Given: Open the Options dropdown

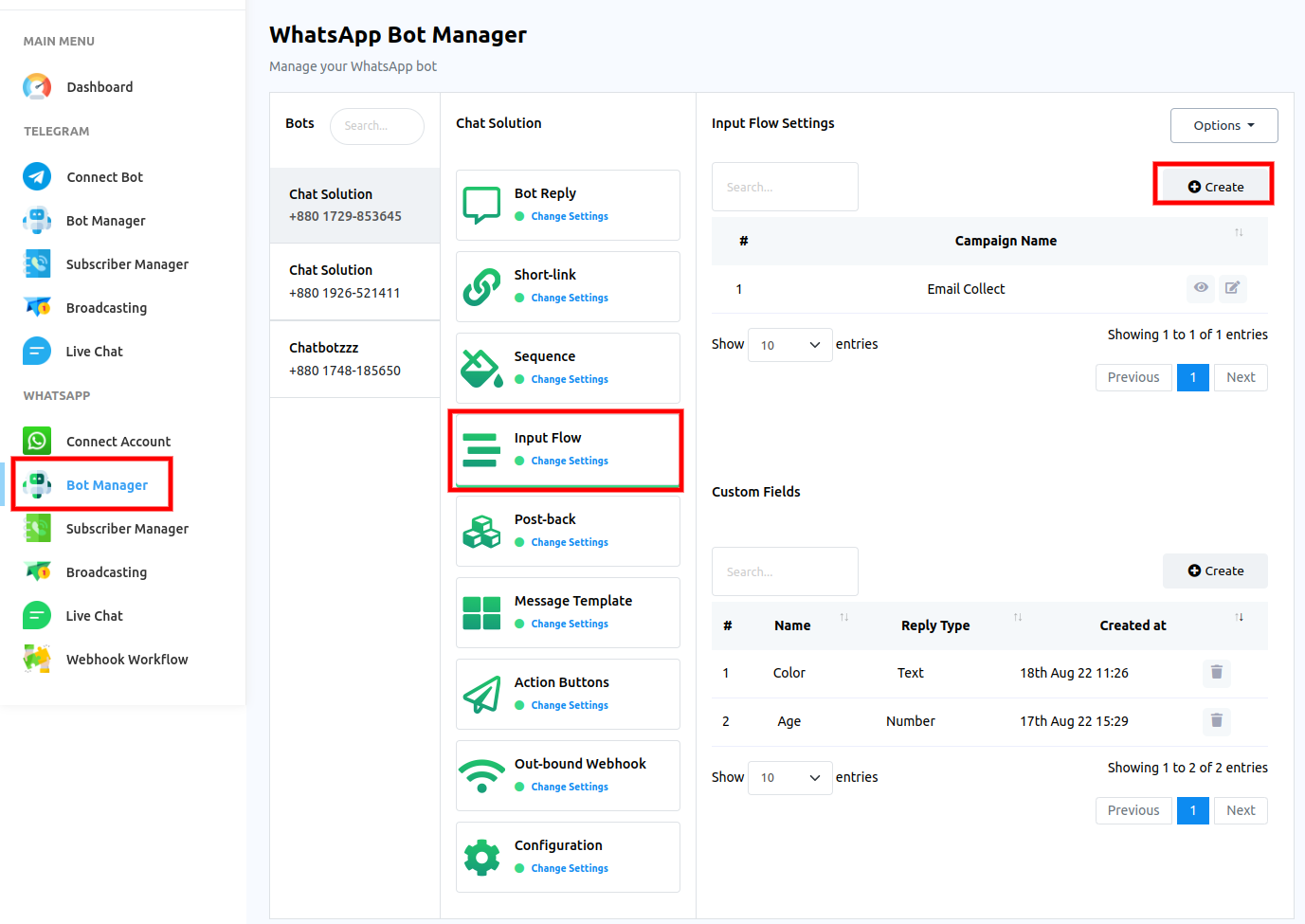Looking at the screenshot, I should tap(1223, 125).
